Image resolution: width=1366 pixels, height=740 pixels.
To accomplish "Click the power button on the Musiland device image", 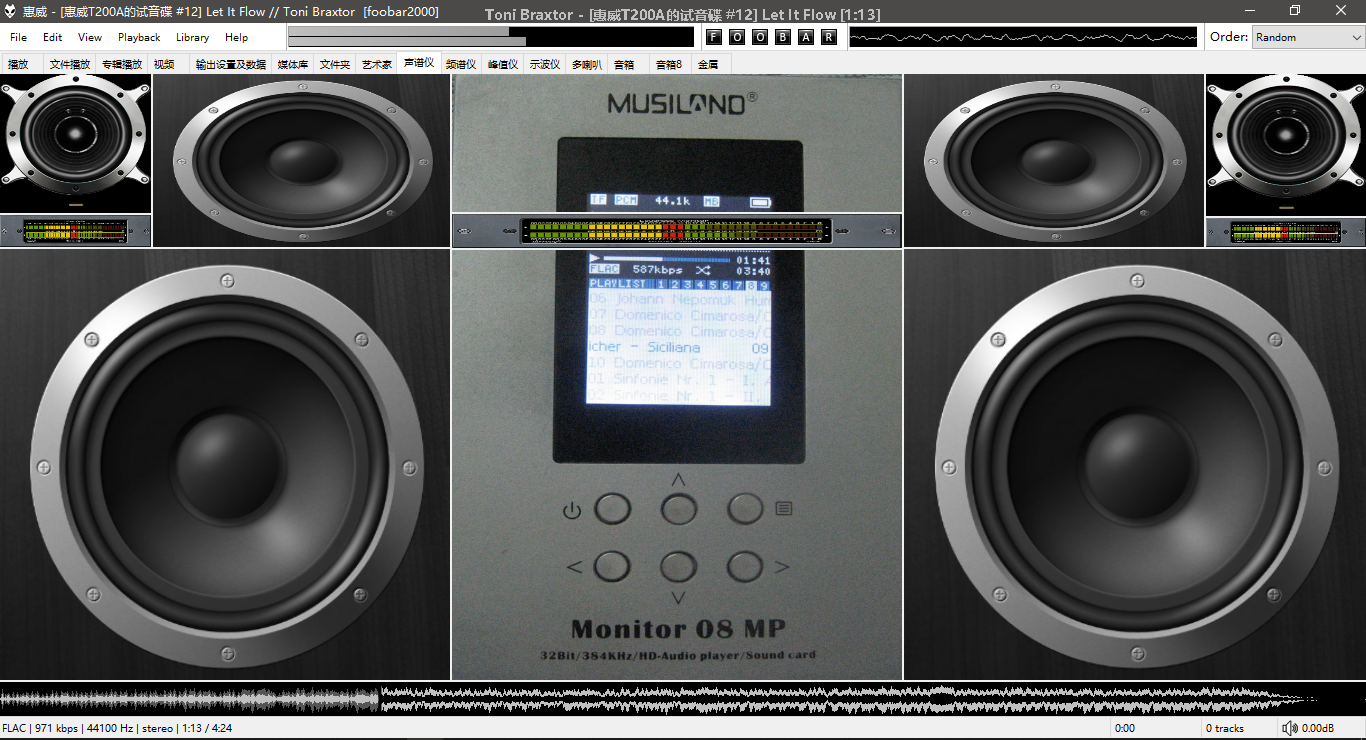I will tap(612, 510).
